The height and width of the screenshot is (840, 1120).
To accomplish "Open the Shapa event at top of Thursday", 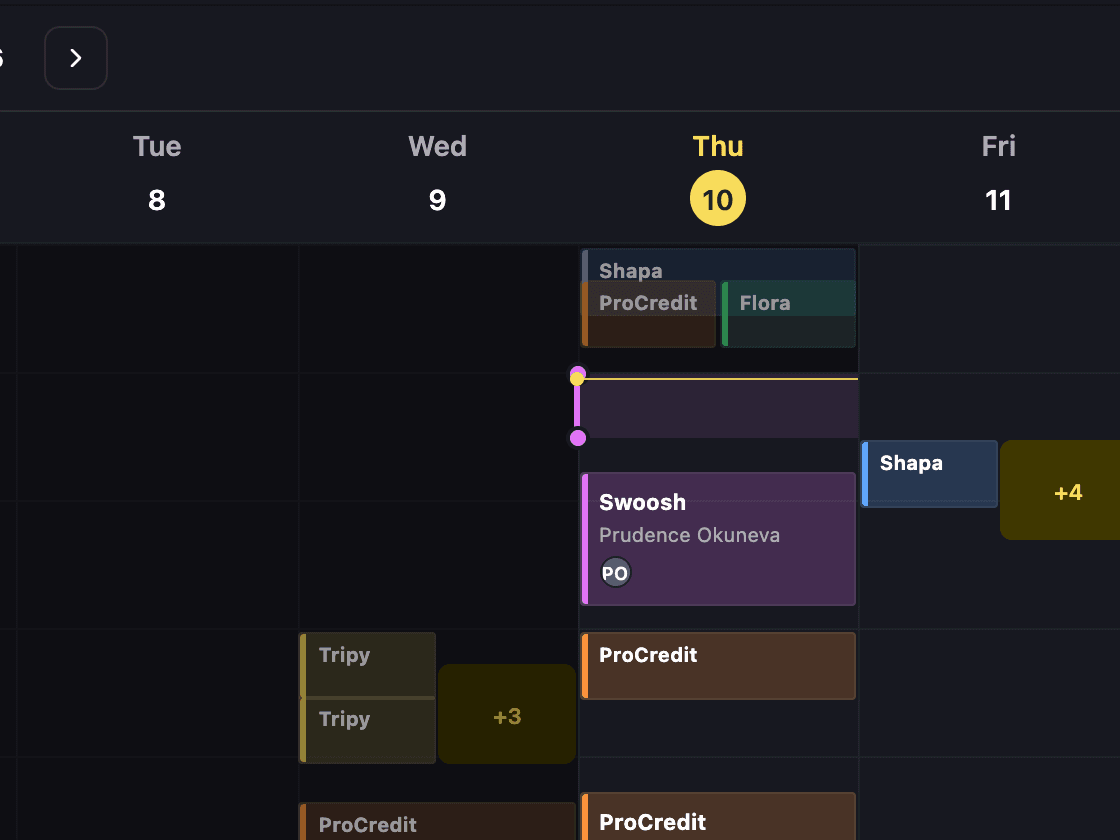I will (718, 264).
